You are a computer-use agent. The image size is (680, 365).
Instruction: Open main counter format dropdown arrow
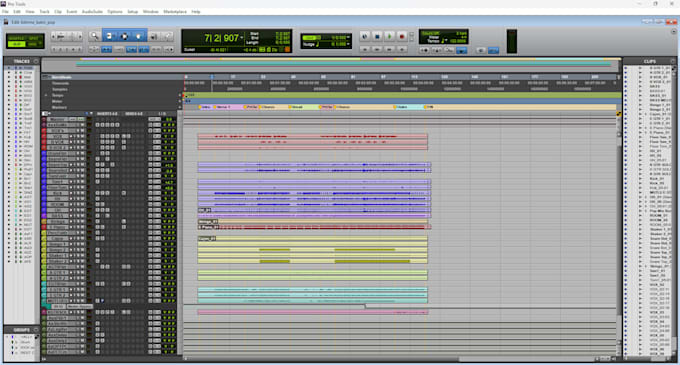[242, 38]
